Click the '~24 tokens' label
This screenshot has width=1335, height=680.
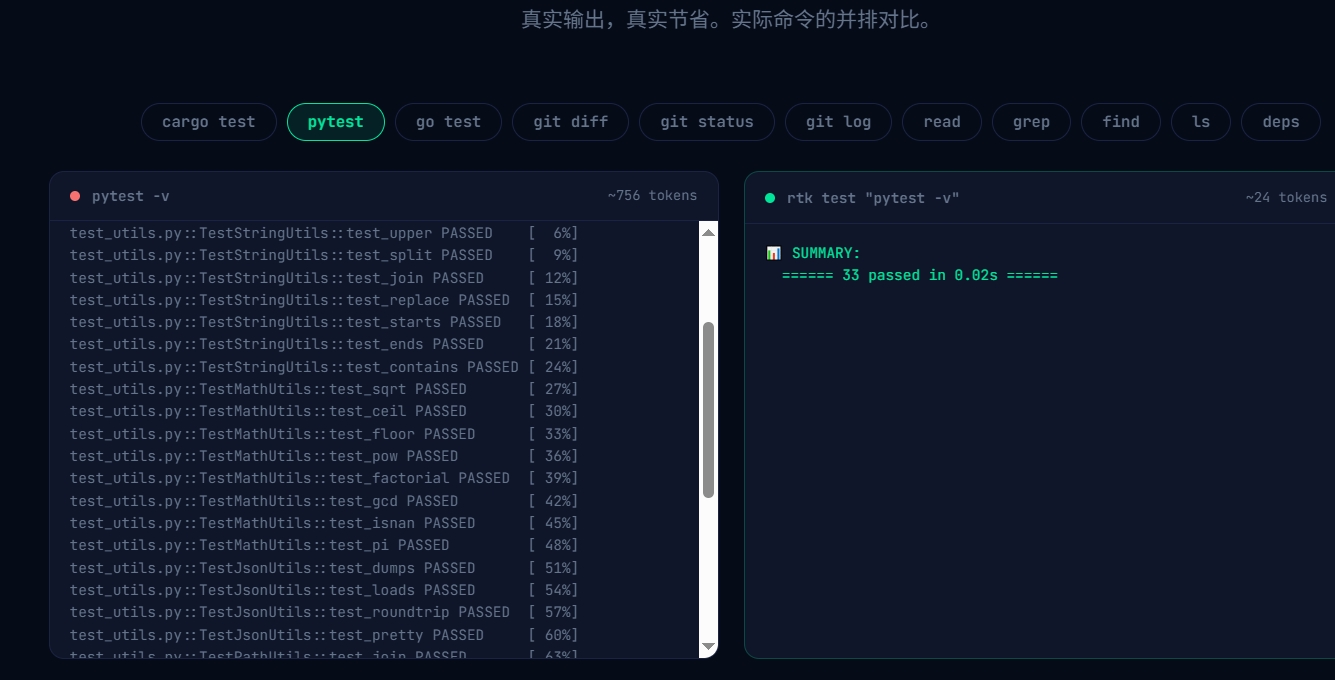click(x=1286, y=198)
